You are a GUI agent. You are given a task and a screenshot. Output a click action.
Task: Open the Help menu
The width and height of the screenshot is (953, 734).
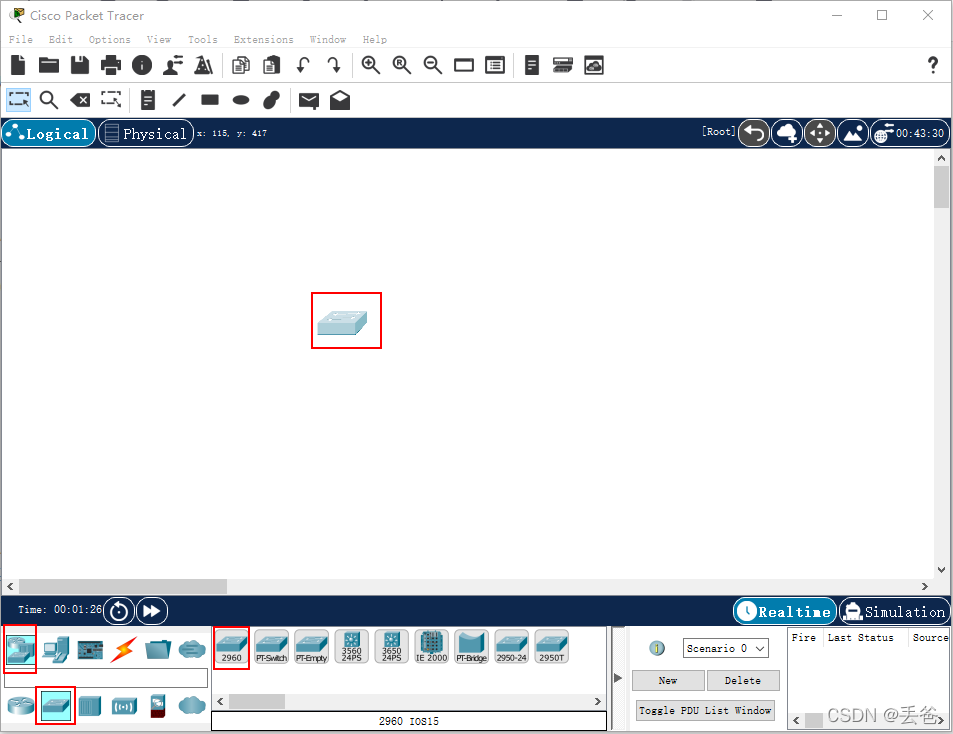pos(374,39)
